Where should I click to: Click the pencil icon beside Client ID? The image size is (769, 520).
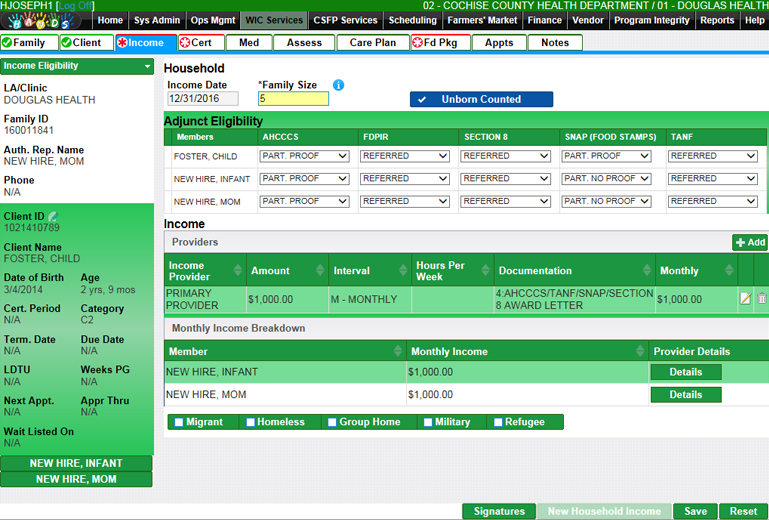[53, 216]
